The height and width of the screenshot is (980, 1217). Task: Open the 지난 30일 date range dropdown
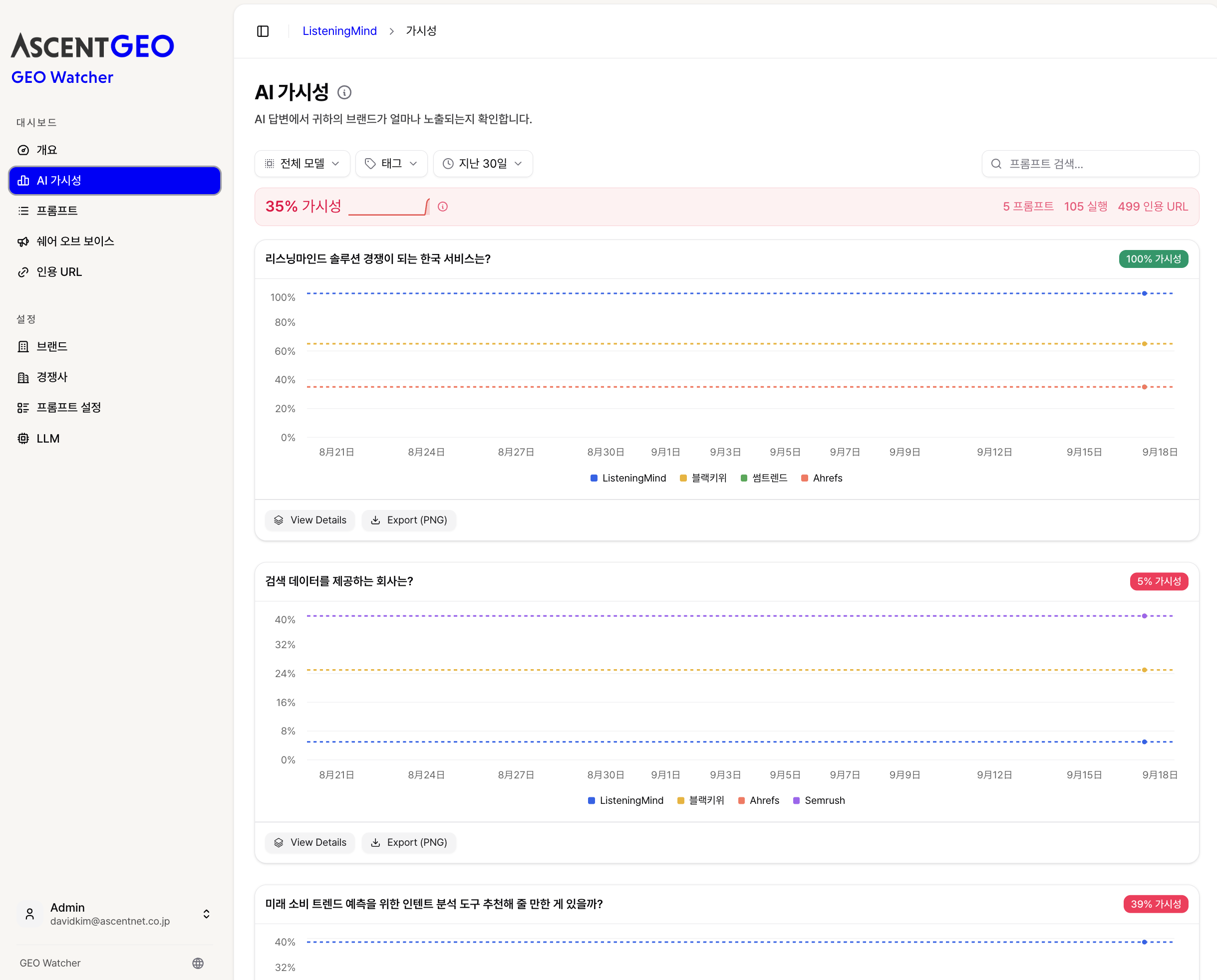click(x=483, y=164)
